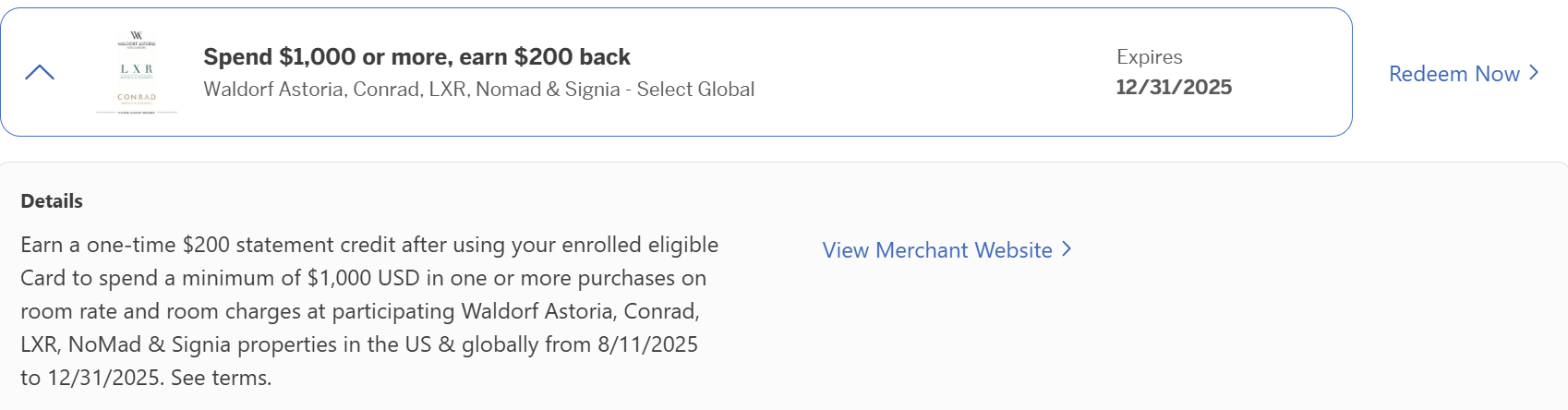The height and width of the screenshot is (410, 1568).
Task: Click the arrow beside Redeem Now
Action: click(1533, 73)
